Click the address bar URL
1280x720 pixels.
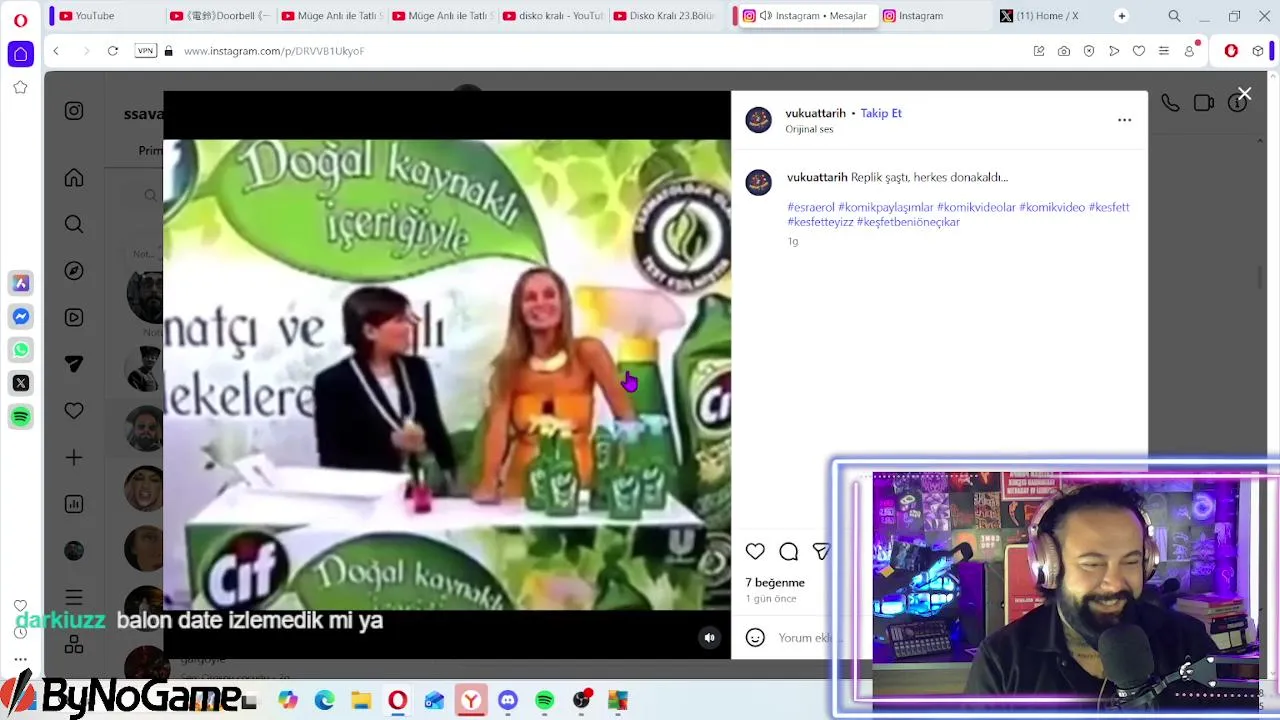pos(274,51)
